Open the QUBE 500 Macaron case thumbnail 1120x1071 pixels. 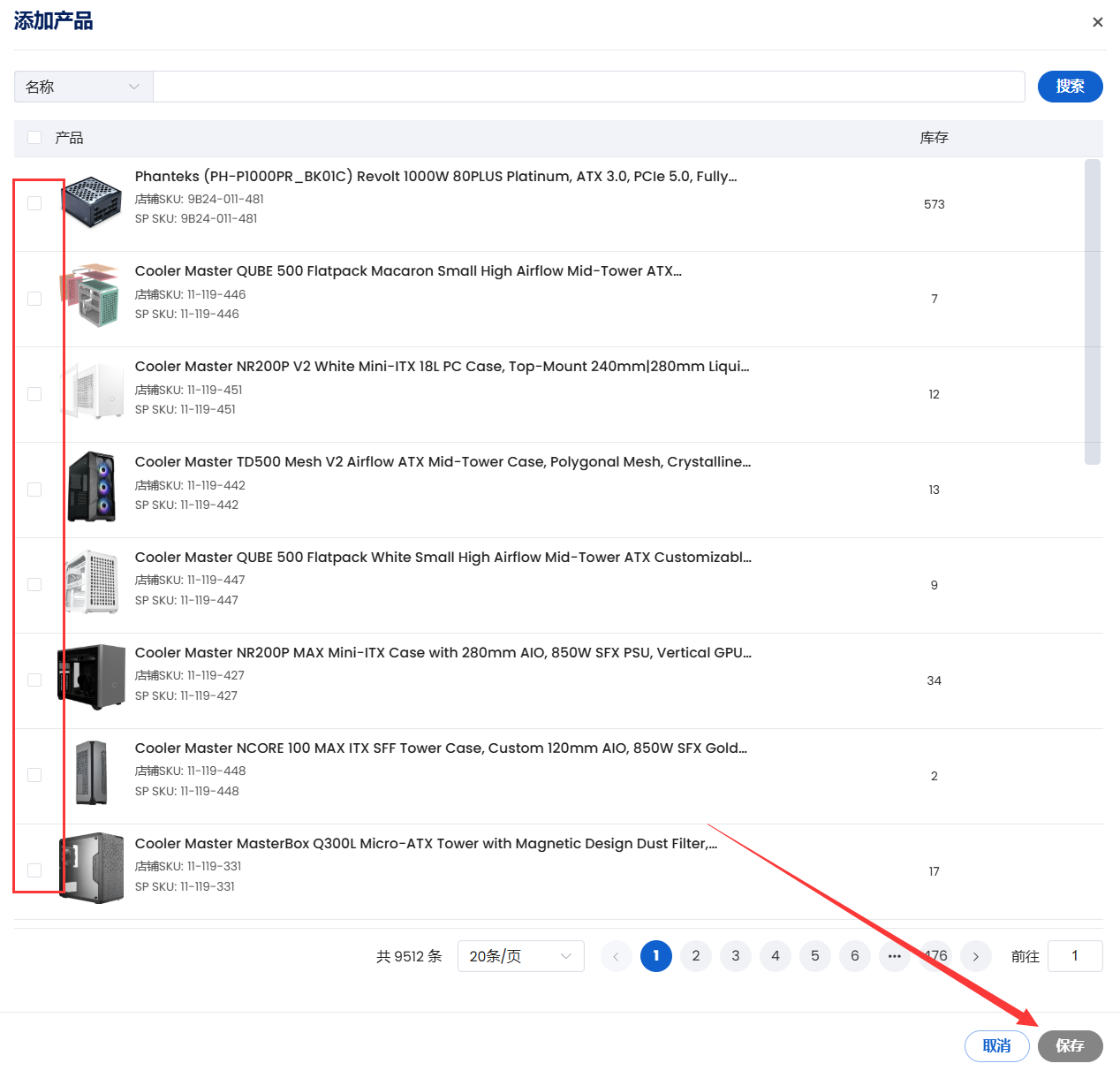coord(91,295)
